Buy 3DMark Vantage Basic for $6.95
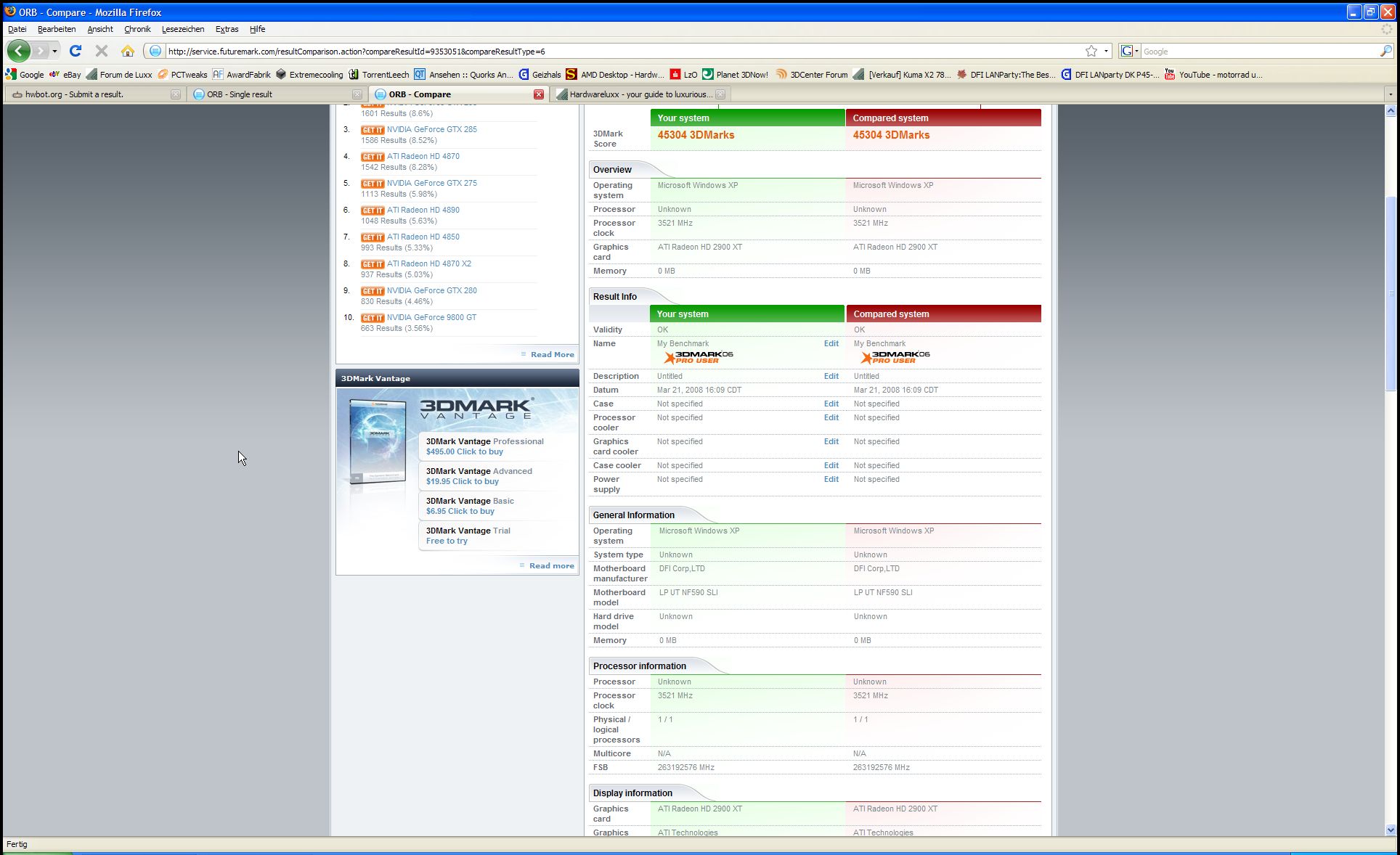 click(x=460, y=511)
